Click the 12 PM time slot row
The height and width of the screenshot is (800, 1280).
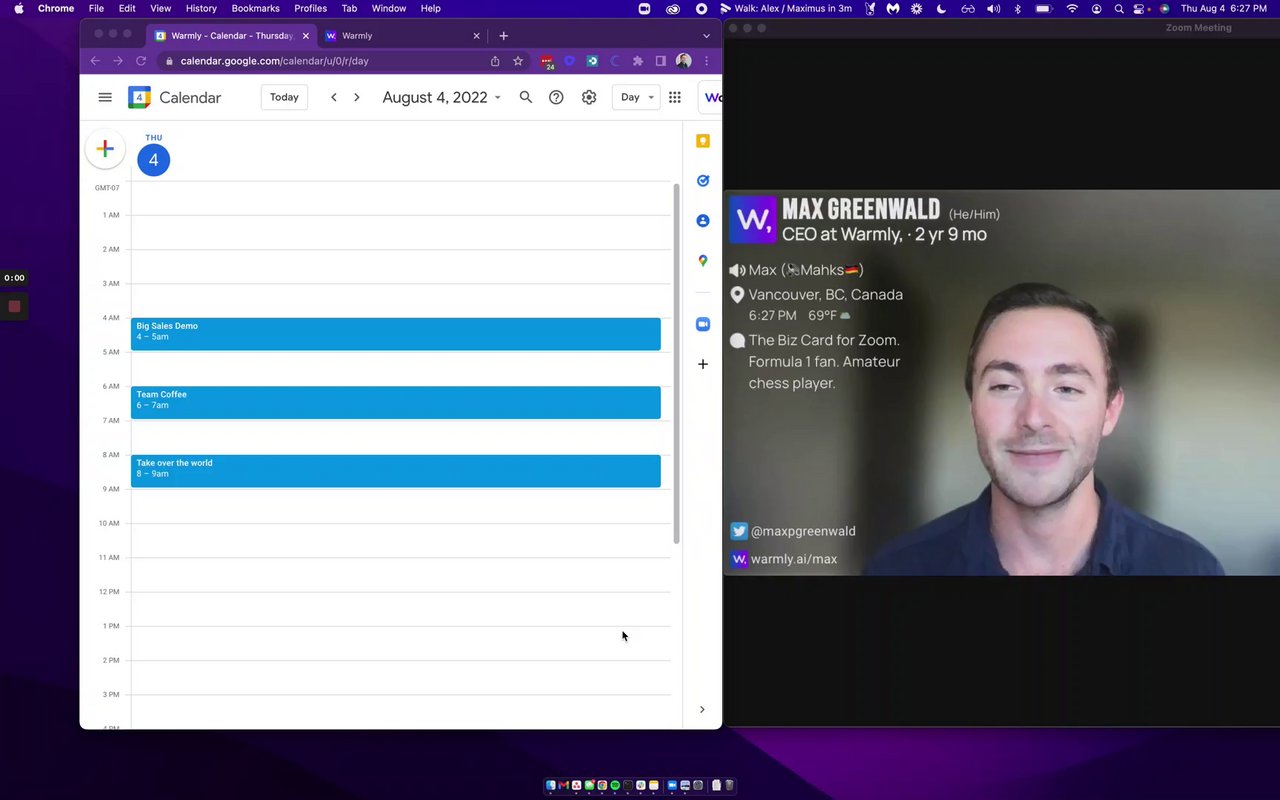401,608
